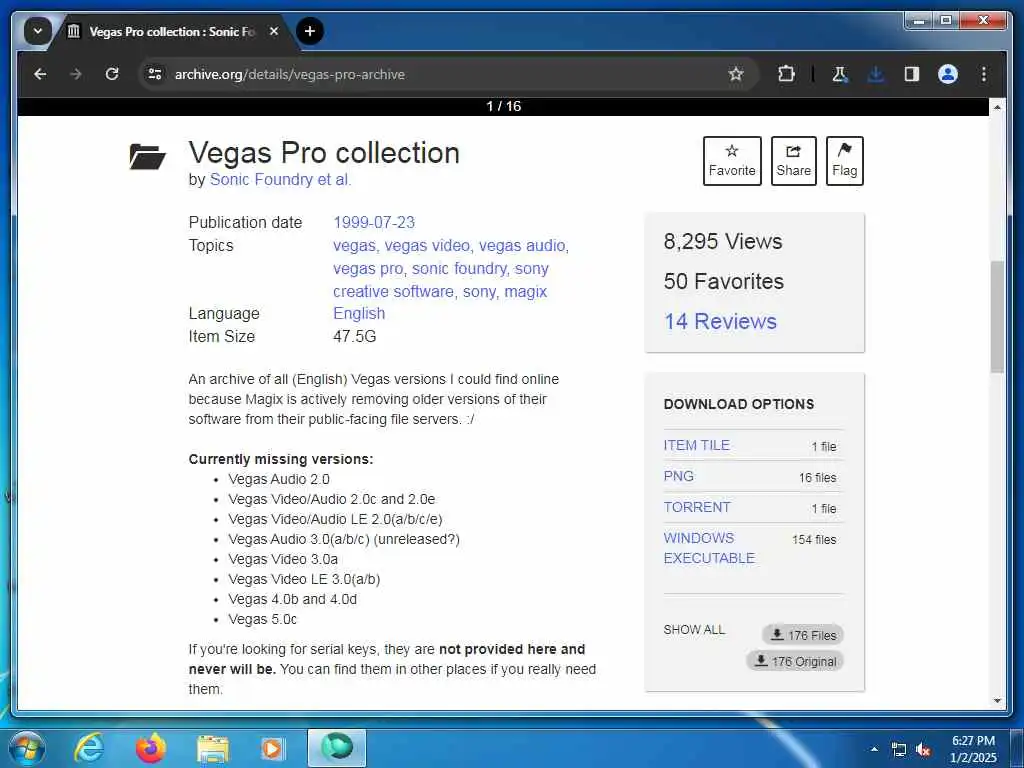Click the '8,295 Views' text
The height and width of the screenshot is (768, 1024).
[x=723, y=242]
